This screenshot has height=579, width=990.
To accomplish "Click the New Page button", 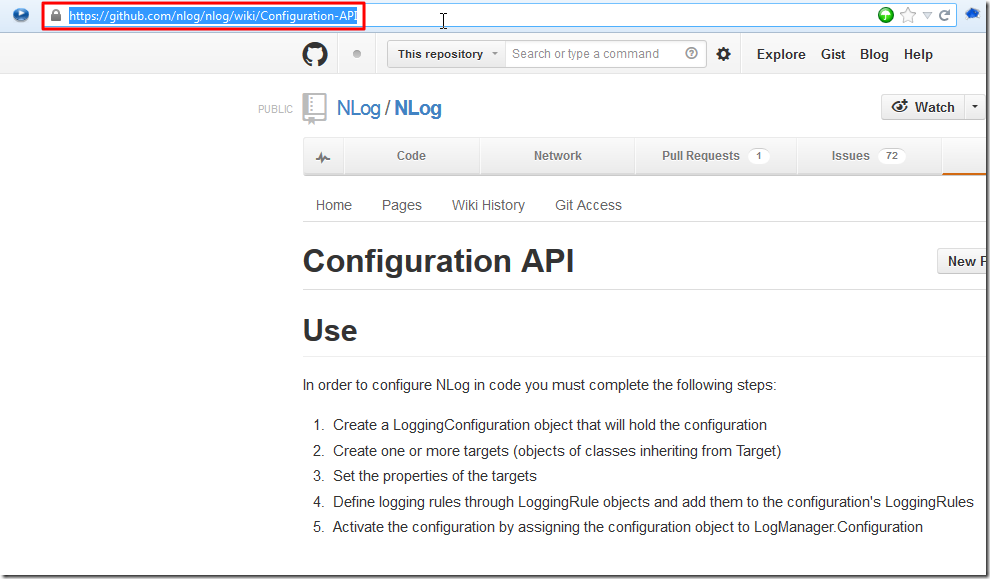I will 963,261.
